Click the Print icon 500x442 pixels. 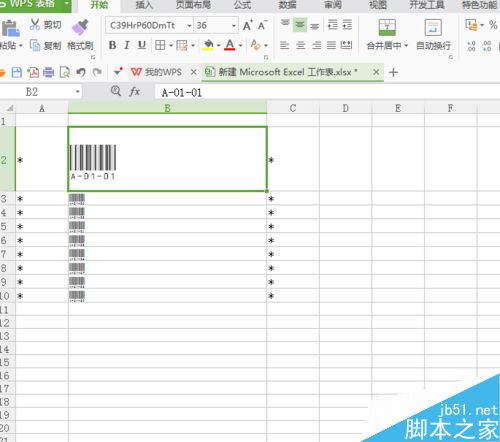(x=49, y=72)
